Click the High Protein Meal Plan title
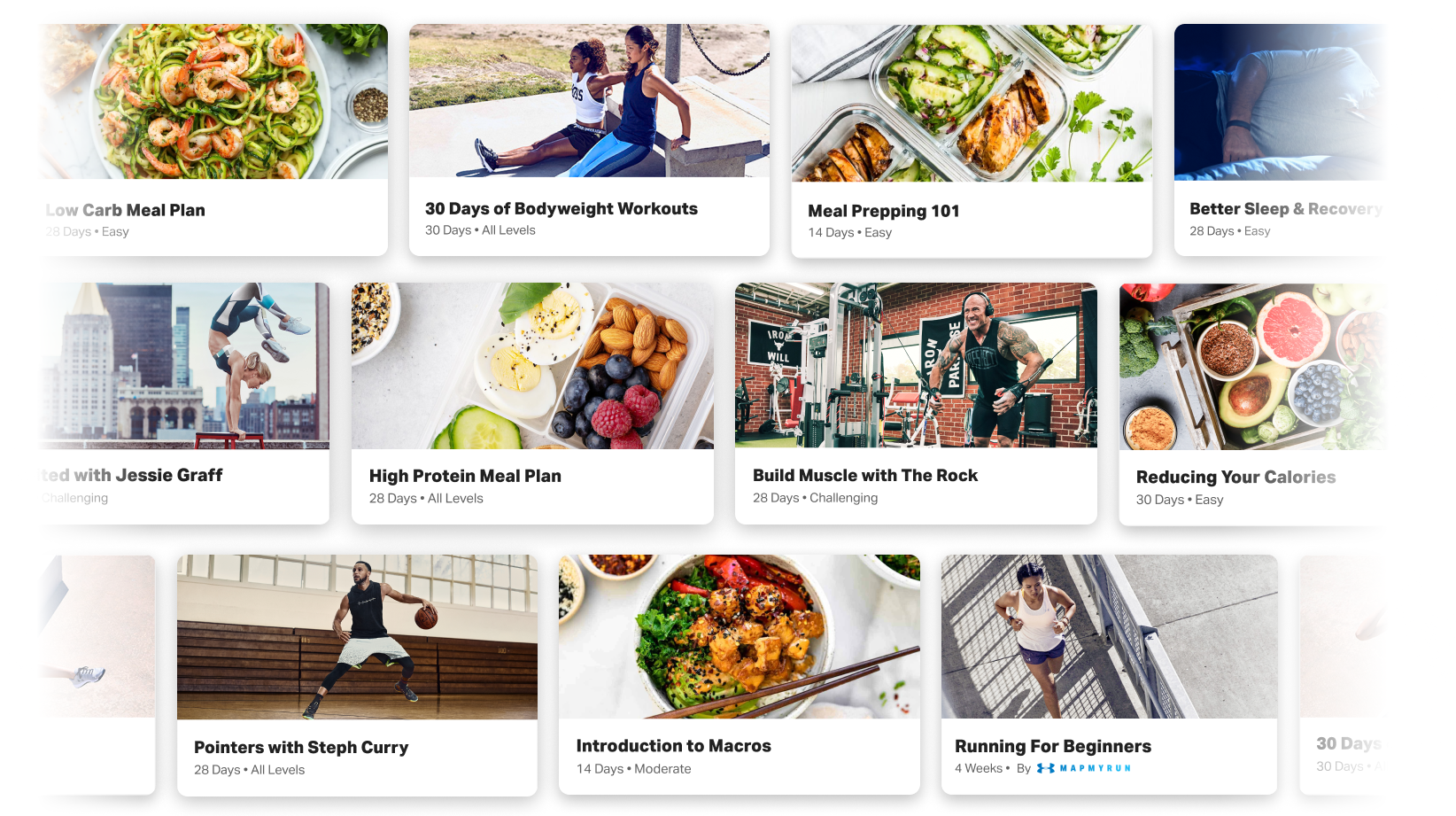The image size is (1456, 816). 465,476
